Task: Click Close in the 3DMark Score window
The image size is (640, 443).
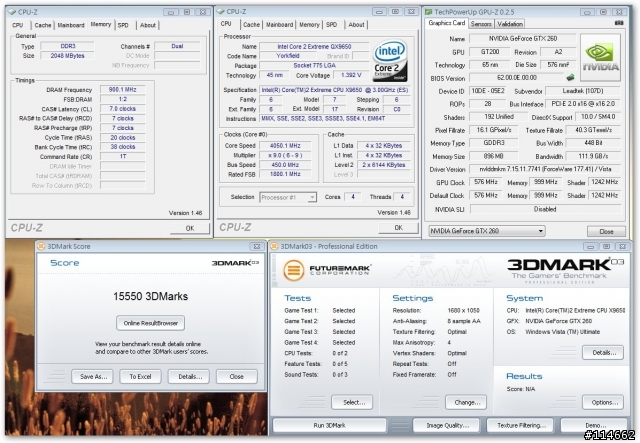Action: 237,376
